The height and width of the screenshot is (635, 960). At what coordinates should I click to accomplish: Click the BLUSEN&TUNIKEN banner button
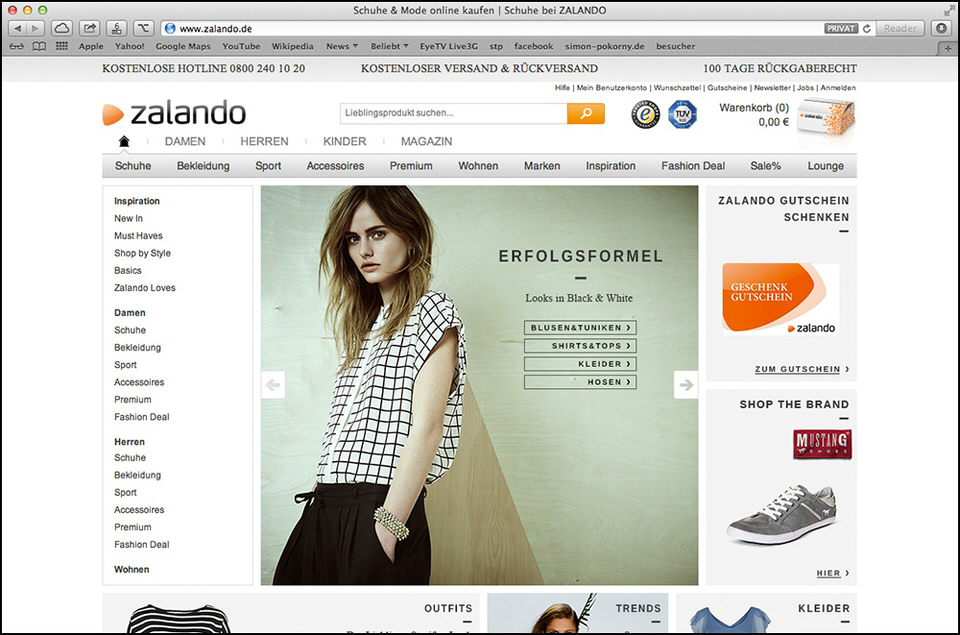tap(580, 328)
